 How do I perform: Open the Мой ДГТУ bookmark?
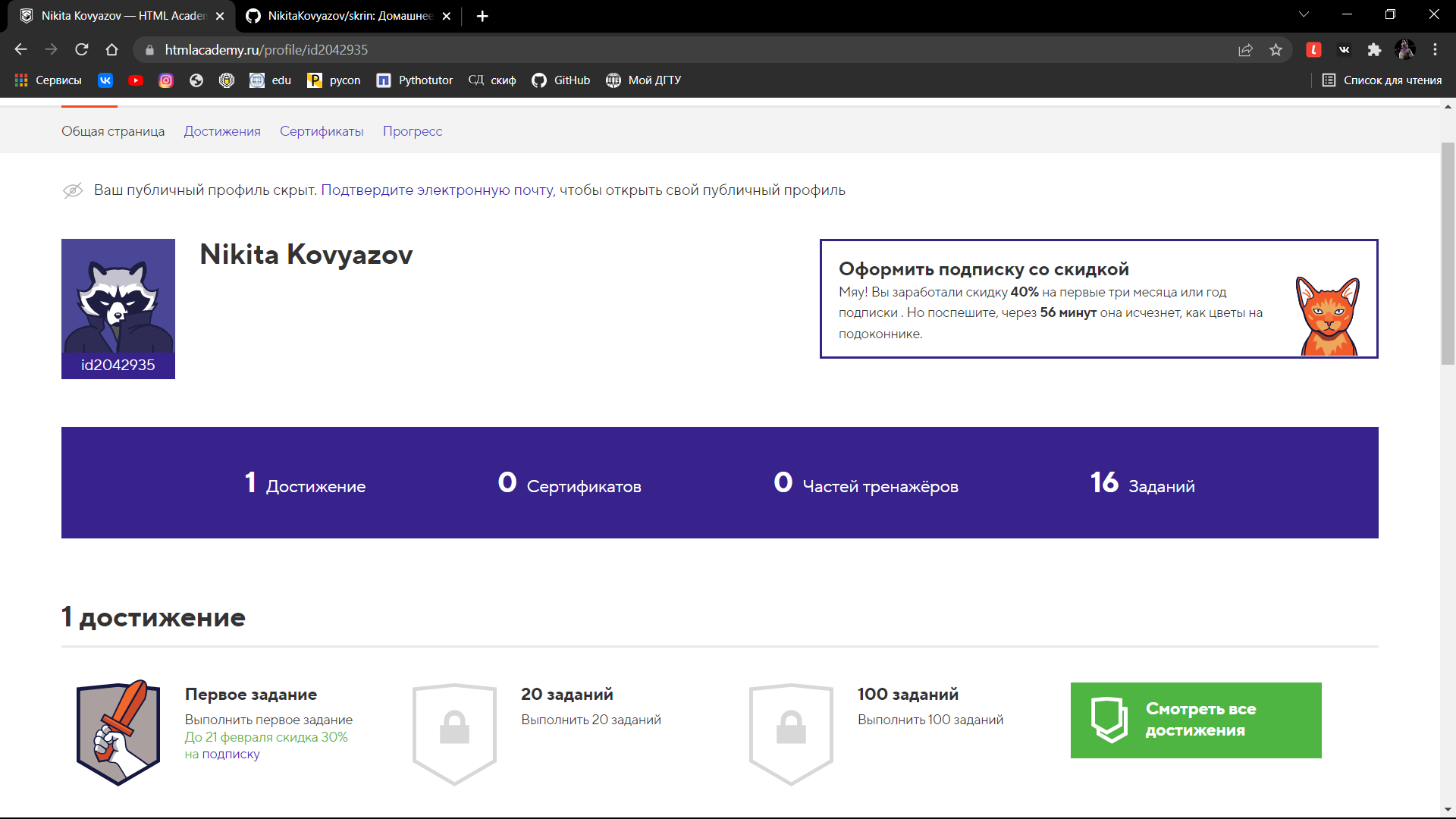pyautogui.click(x=644, y=80)
